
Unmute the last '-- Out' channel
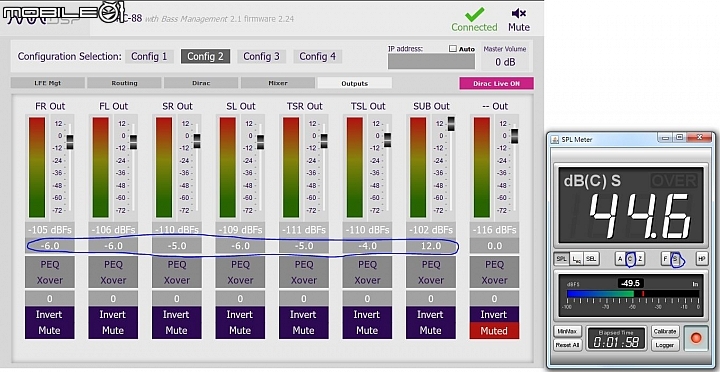coord(495,331)
